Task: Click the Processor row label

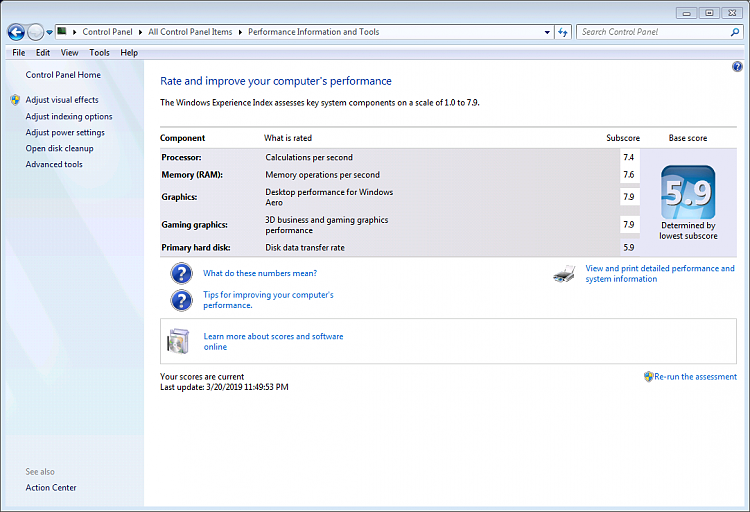Action: 181,157
